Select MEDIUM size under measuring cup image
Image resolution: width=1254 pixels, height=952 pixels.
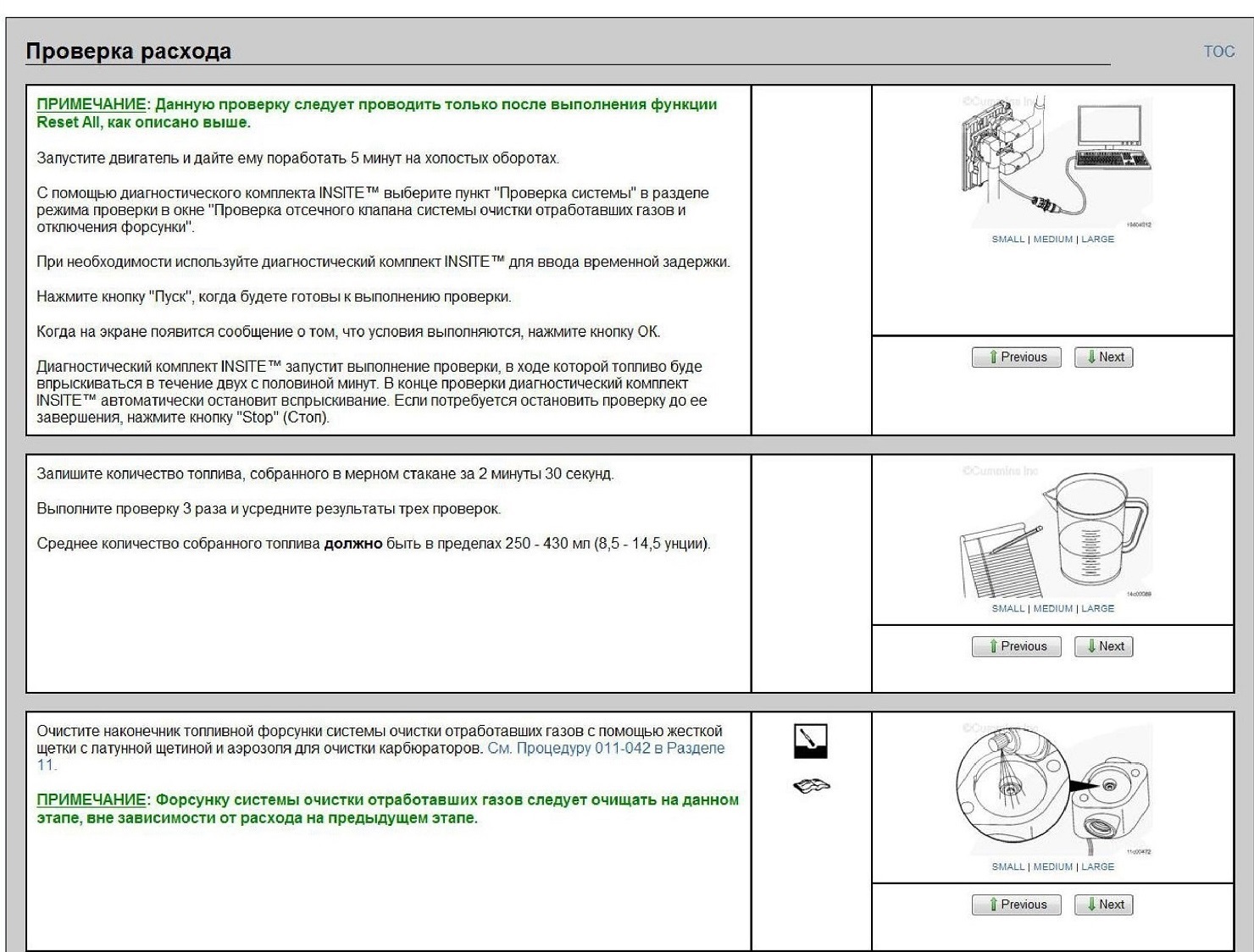1053,609
